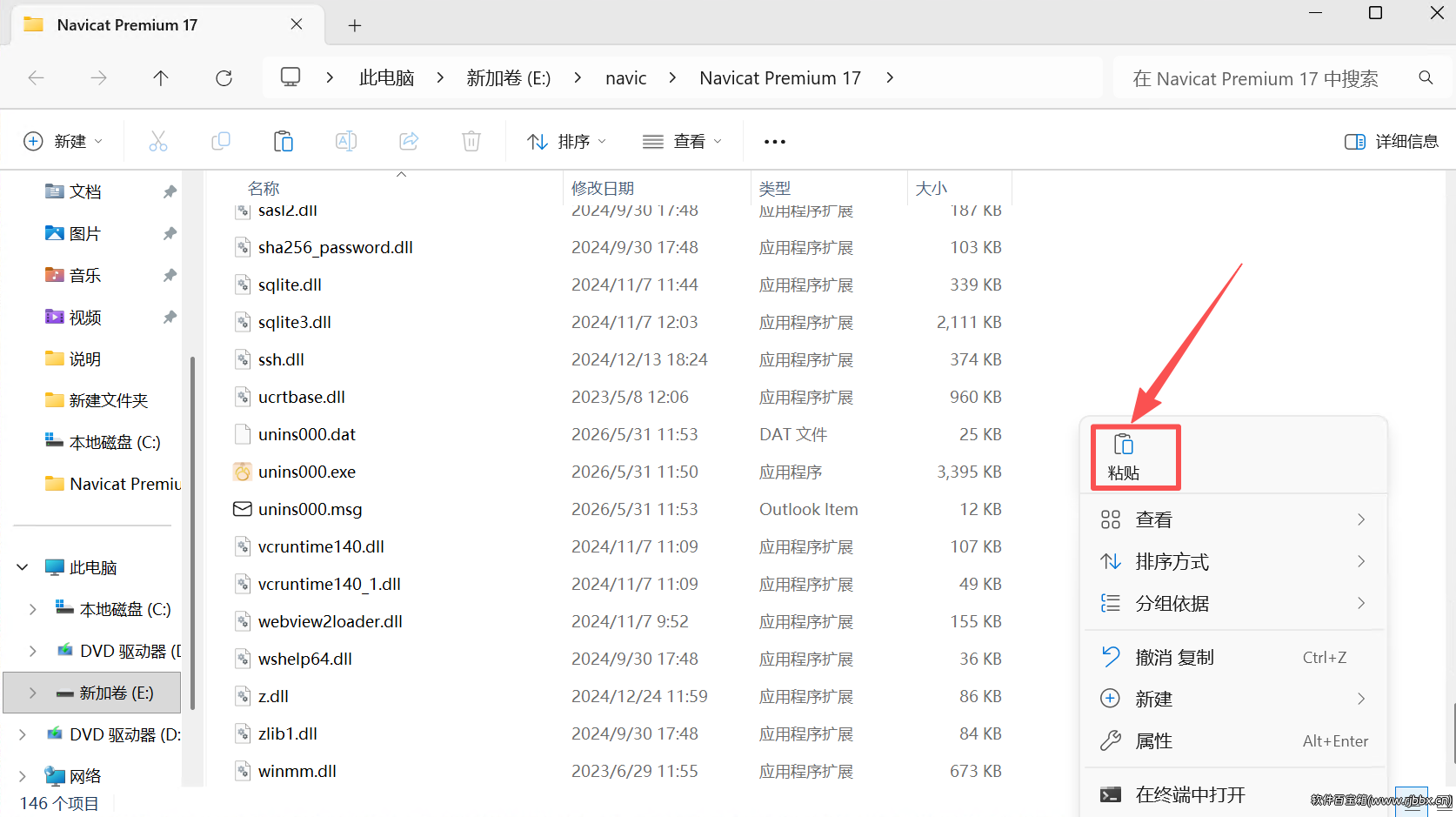Image resolution: width=1456 pixels, height=817 pixels.
Task: Expand breadcrumb chevron after Navicat Premium 17
Action: click(889, 77)
